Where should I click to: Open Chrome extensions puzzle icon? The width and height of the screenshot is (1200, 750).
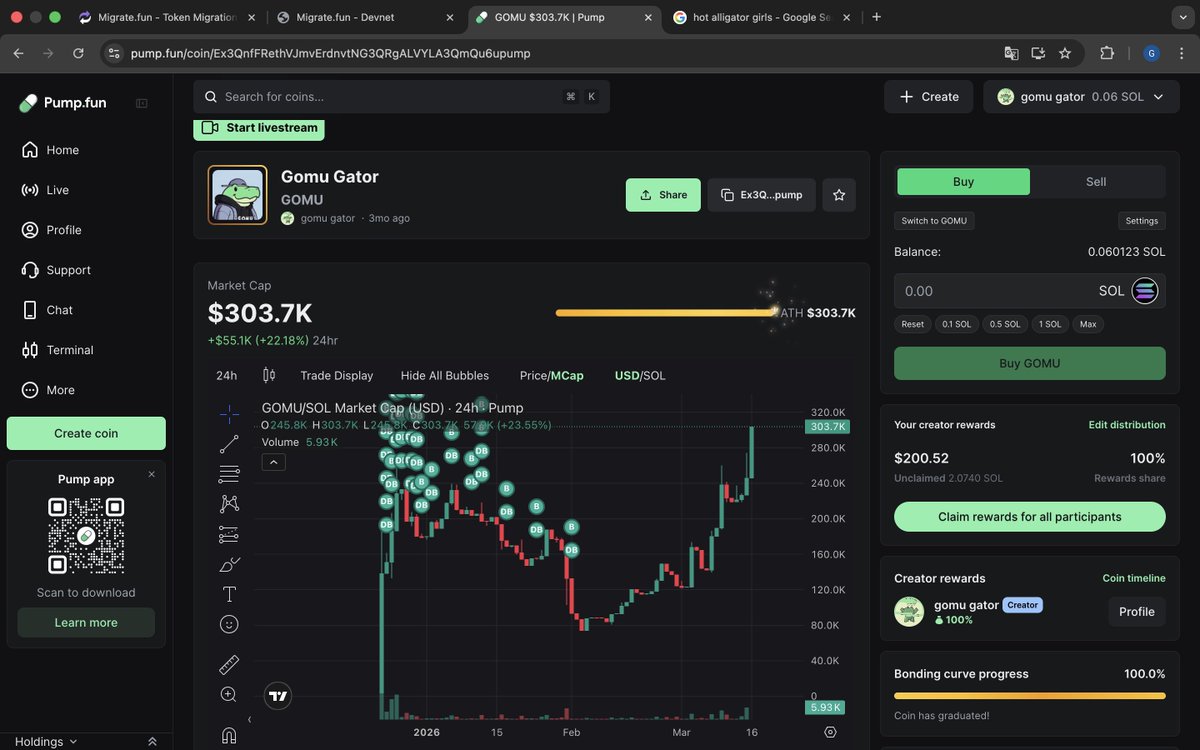click(1107, 53)
